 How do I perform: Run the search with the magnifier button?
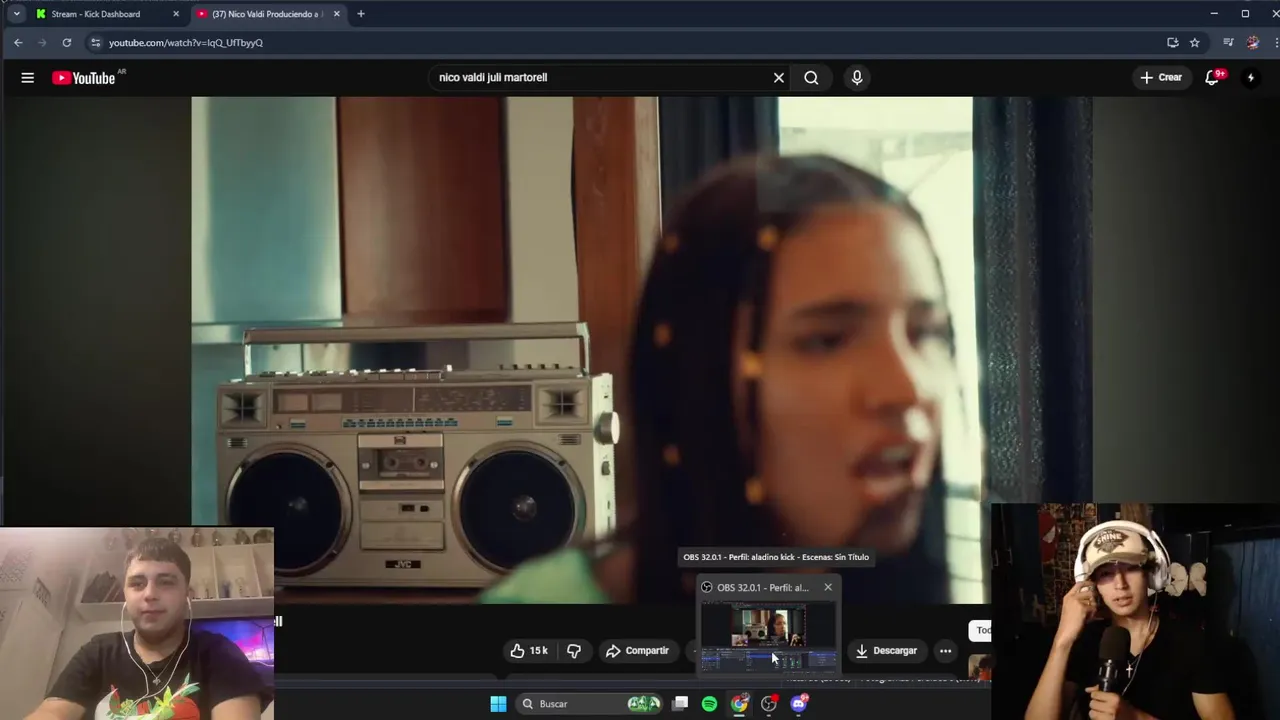click(x=811, y=77)
